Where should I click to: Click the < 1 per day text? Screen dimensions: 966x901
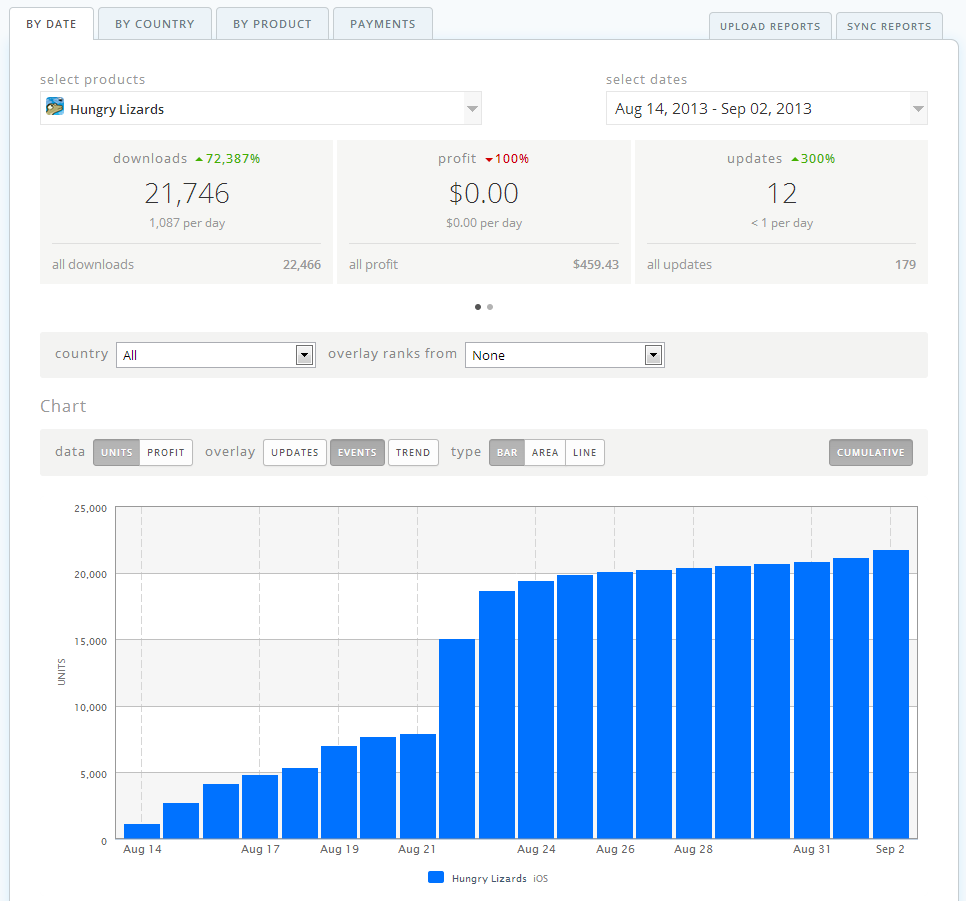click(782, 223)
